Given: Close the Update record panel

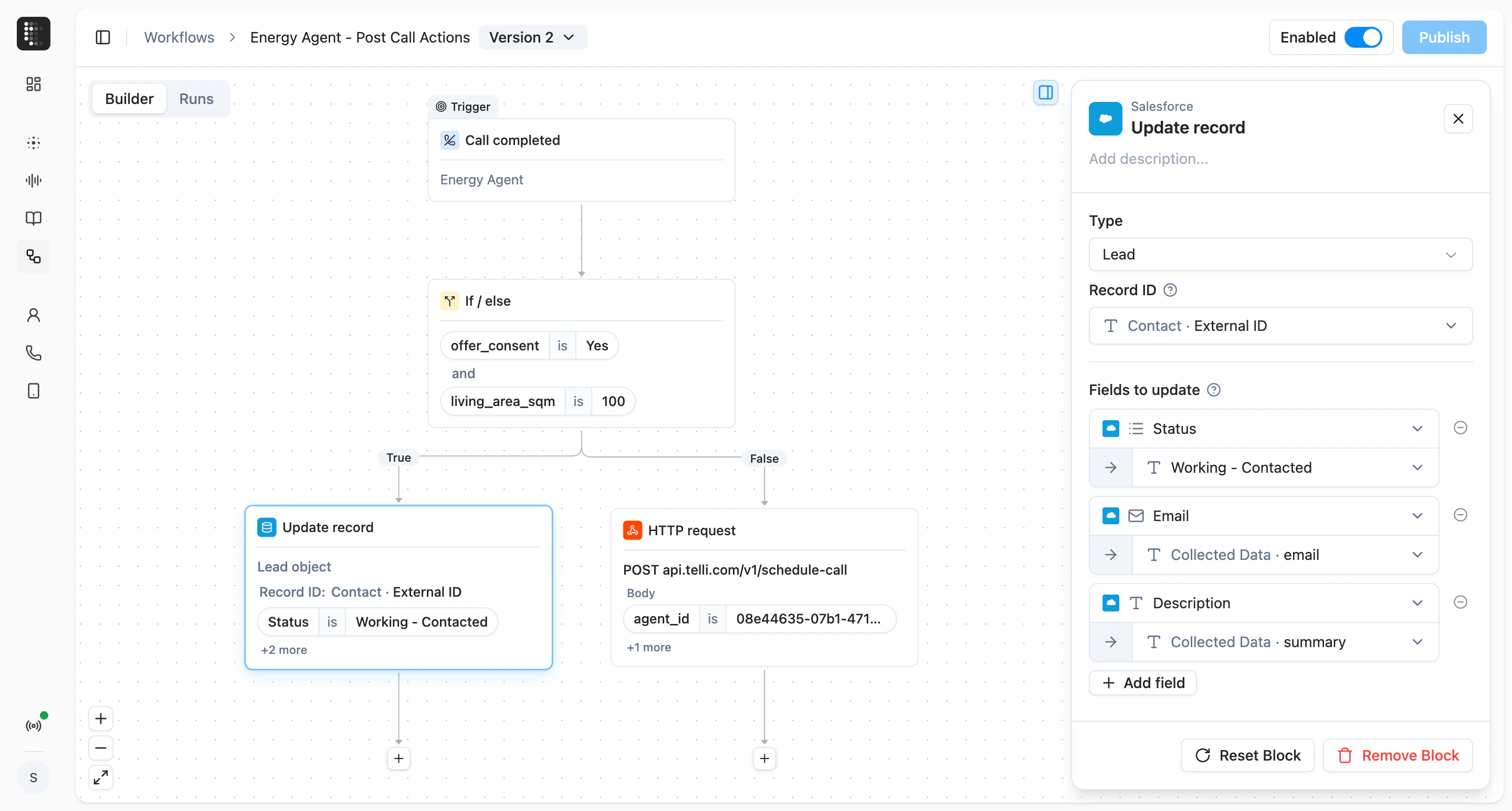Looking at the screenshot, I should point(1458,119).
